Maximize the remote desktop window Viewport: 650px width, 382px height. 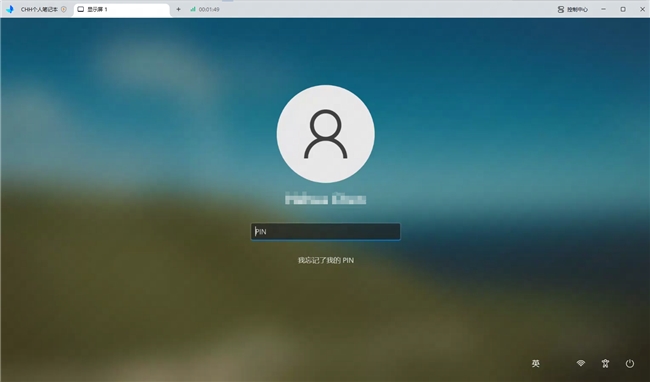[623, 9]
